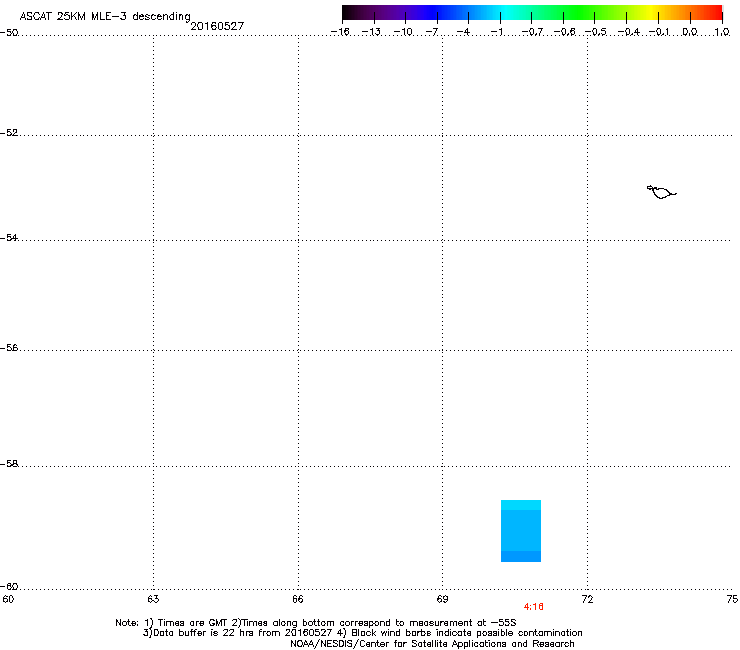Click the NOAA/NESDIS credit line
740x650 pixels.
point(432,644)
